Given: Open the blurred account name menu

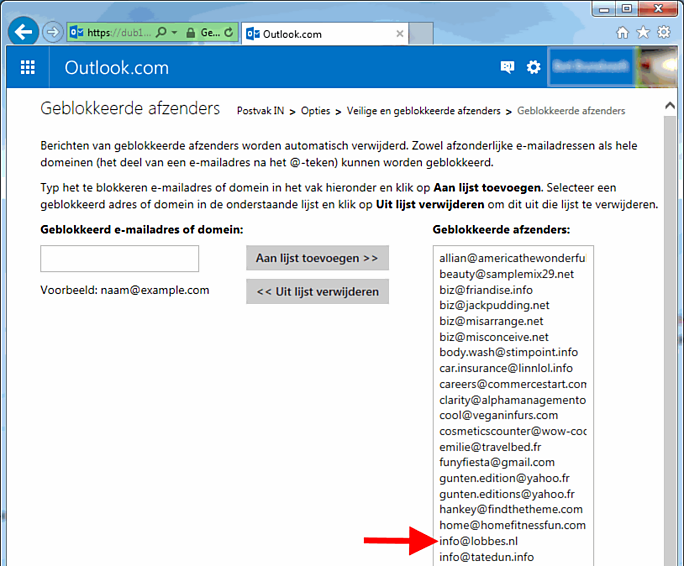Looking at the screenshot, I should point(590,67).
